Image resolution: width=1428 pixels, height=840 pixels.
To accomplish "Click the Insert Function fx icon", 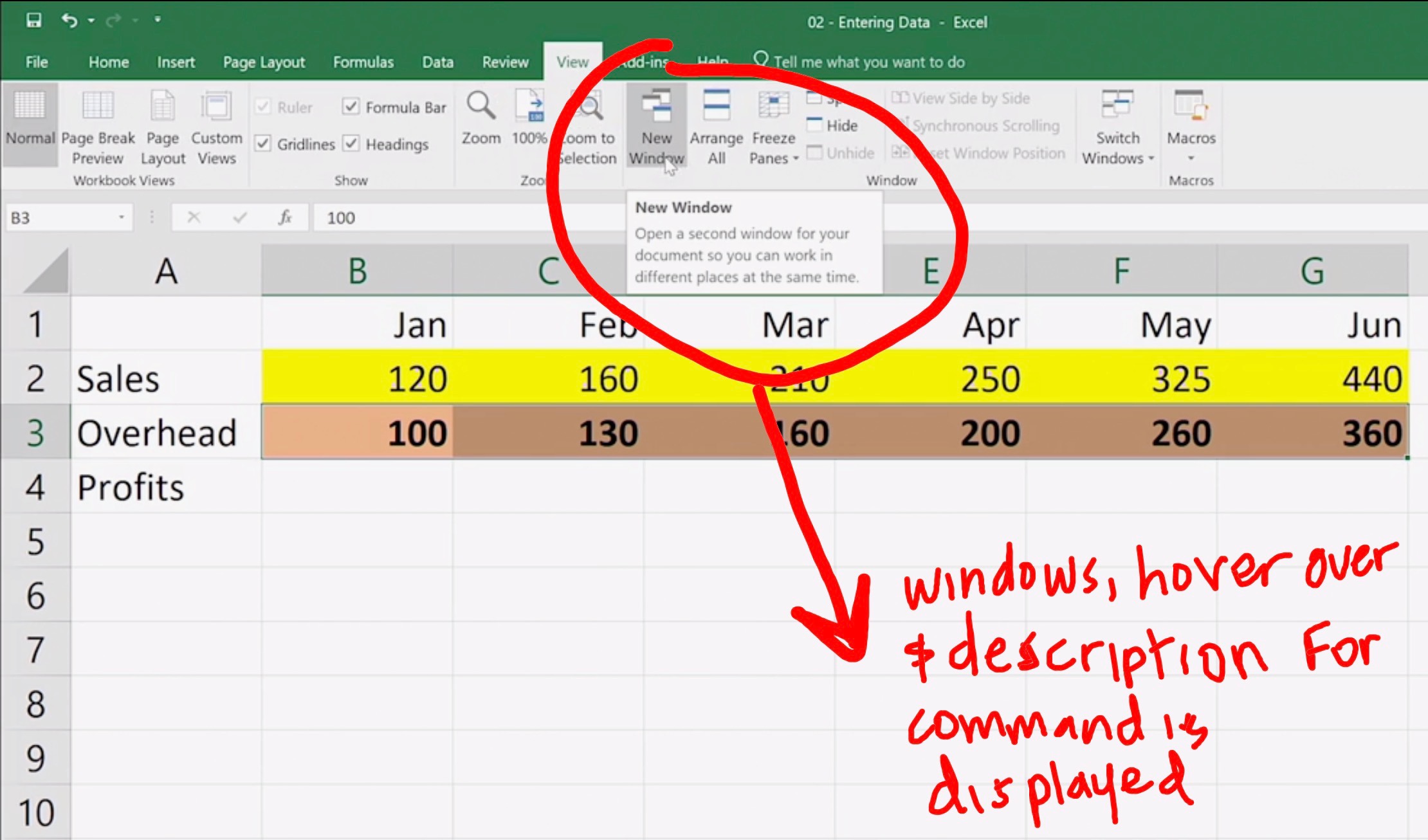I will tap(285, 218).
